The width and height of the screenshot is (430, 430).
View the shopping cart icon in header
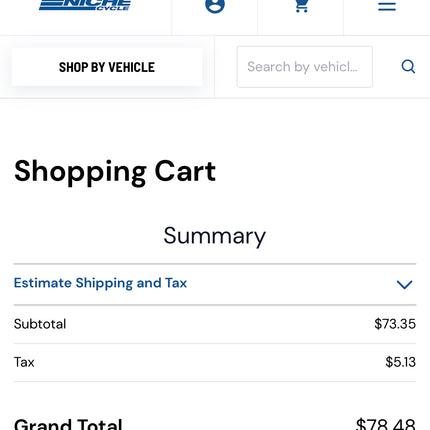point(301,6)
